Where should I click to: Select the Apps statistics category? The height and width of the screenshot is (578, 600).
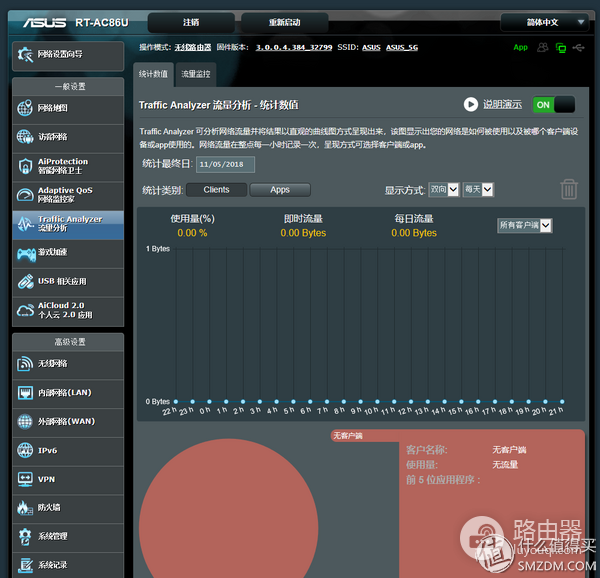pos(280,189)
